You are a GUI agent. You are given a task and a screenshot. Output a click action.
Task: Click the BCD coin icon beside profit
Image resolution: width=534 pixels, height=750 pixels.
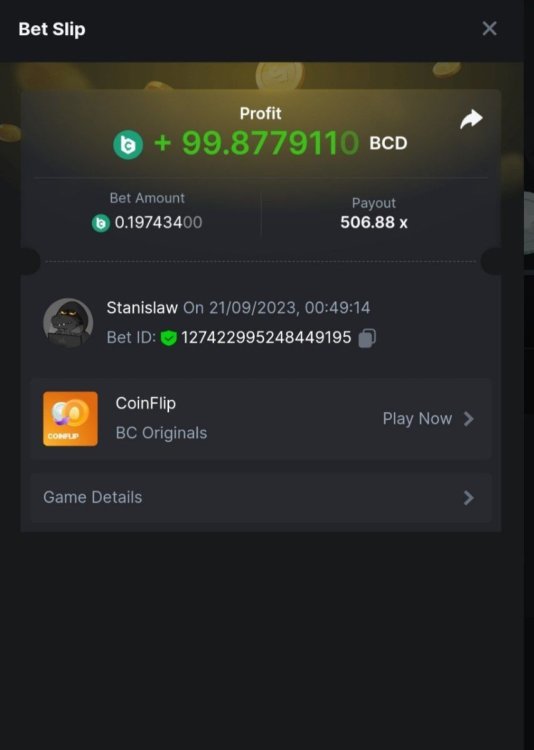tap(128, 144)
